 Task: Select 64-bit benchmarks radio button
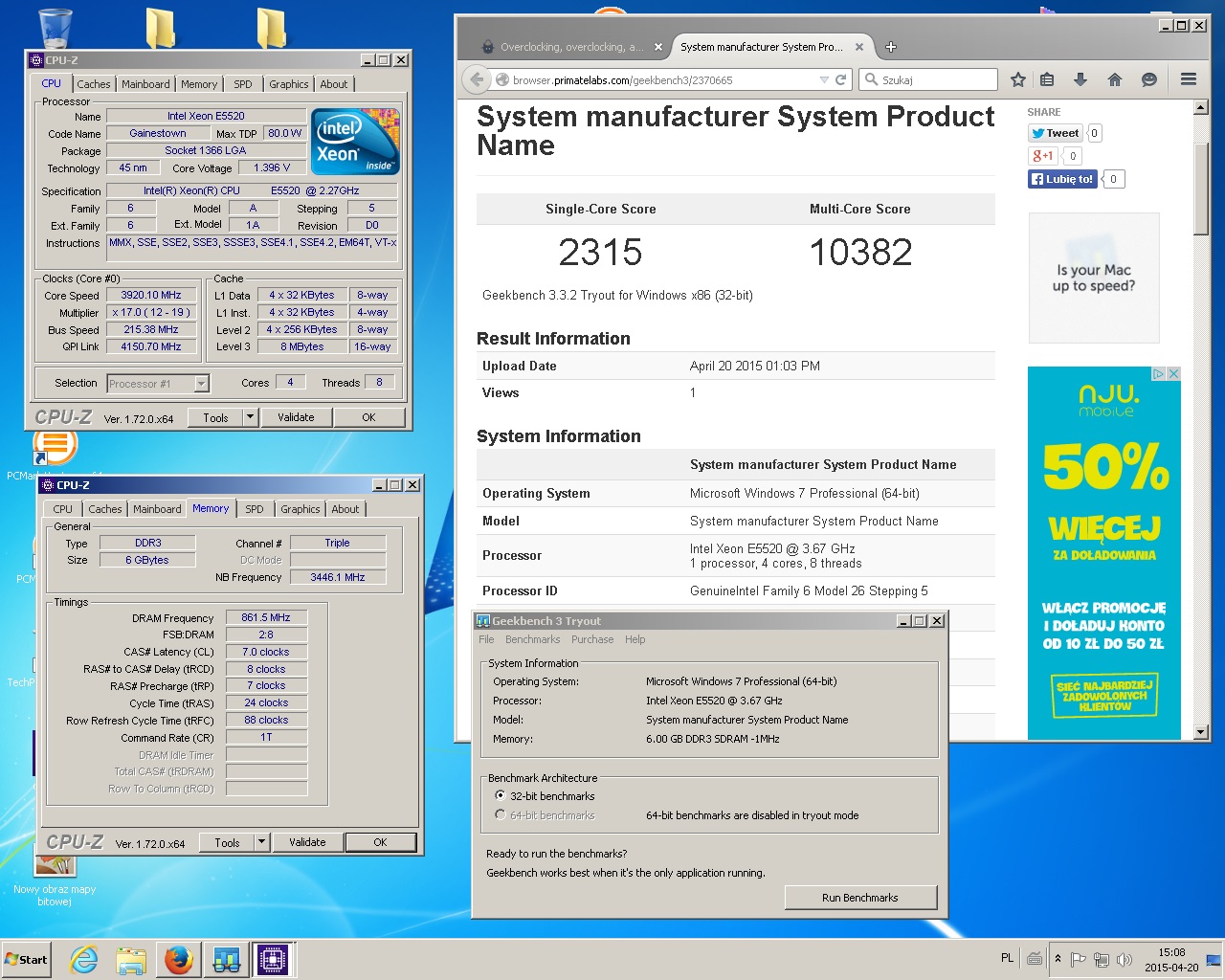[x=500, y=814]
